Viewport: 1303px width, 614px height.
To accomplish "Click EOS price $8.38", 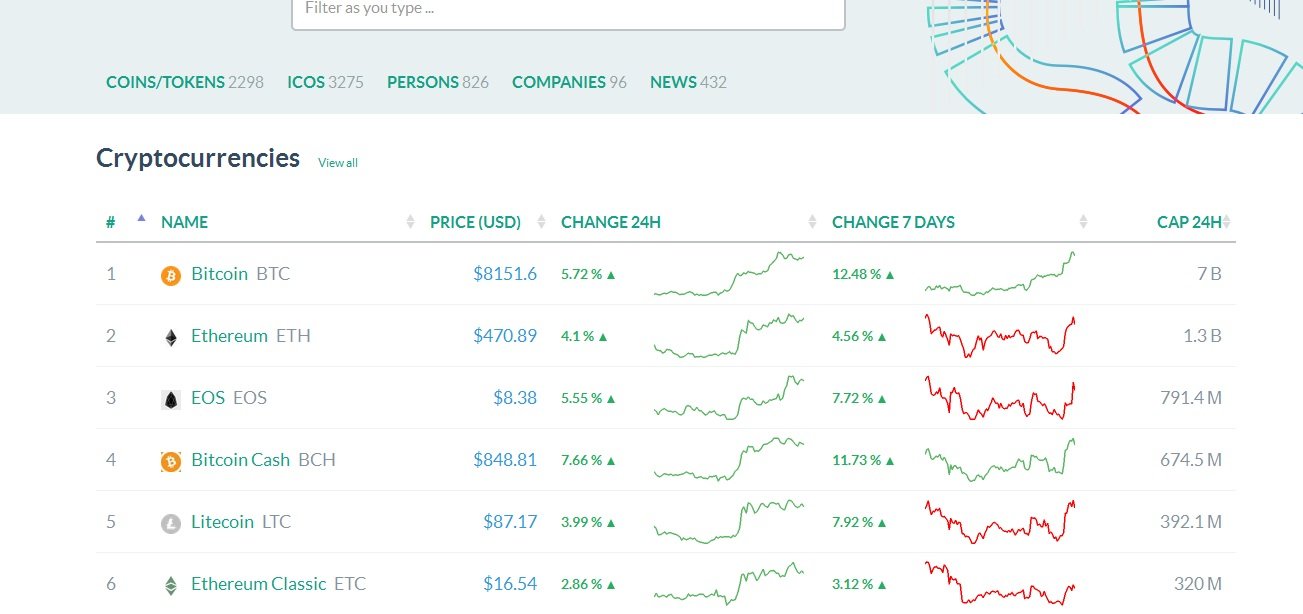I will click(x=515, y=397).
